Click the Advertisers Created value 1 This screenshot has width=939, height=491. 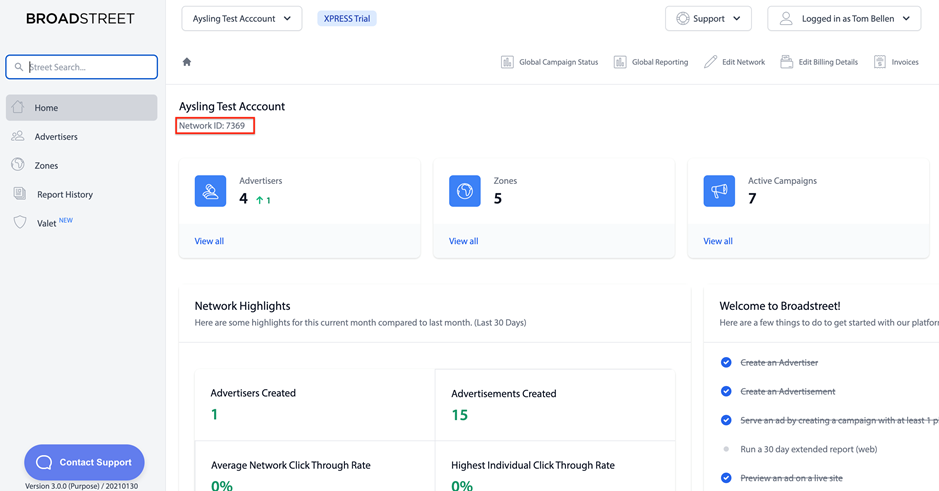pos(214,414)
